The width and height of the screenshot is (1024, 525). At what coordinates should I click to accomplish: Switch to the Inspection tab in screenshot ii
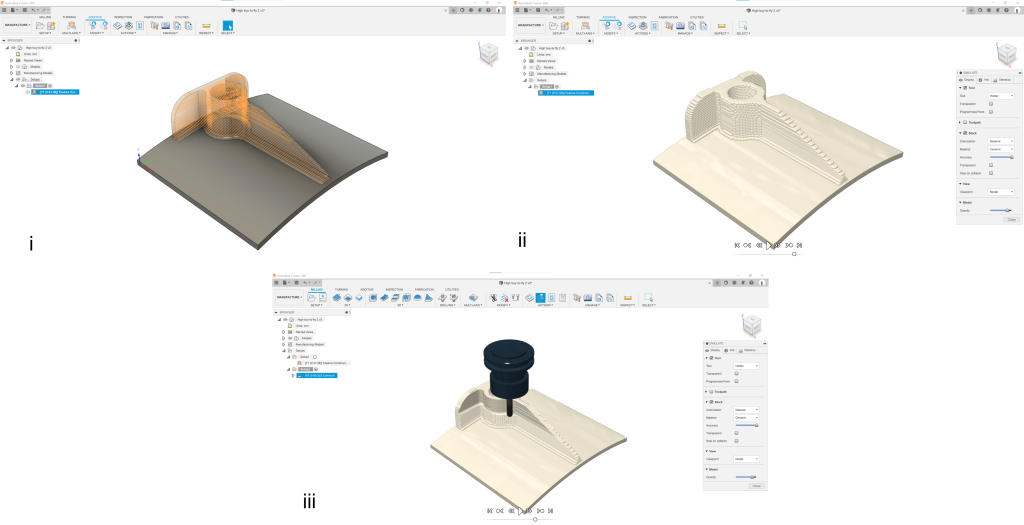(637, 17)
